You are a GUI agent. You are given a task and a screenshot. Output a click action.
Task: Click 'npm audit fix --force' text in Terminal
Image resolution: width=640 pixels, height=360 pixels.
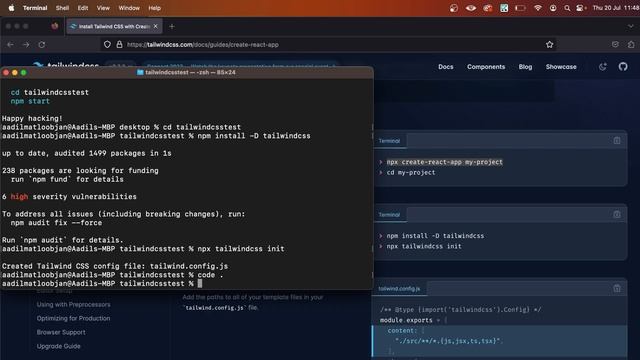(56, 223)
